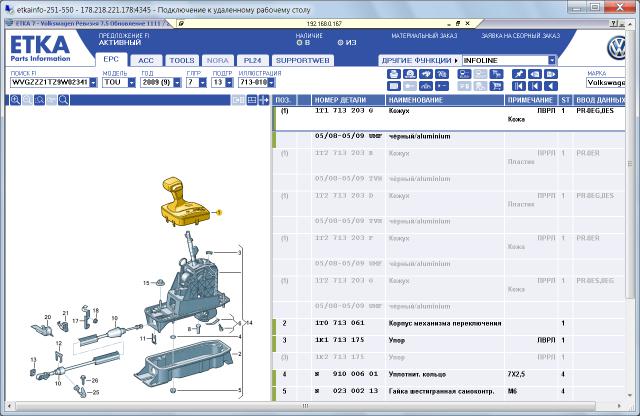Switch to the ACC tab
This screenshot has width=640, height=416.
point(146,60)
